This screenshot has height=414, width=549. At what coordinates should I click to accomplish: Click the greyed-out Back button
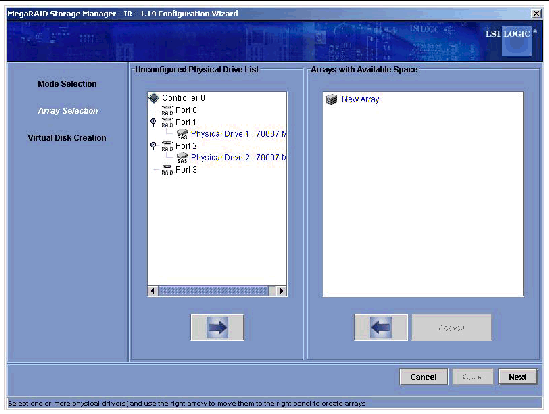(x=473, y=377)
